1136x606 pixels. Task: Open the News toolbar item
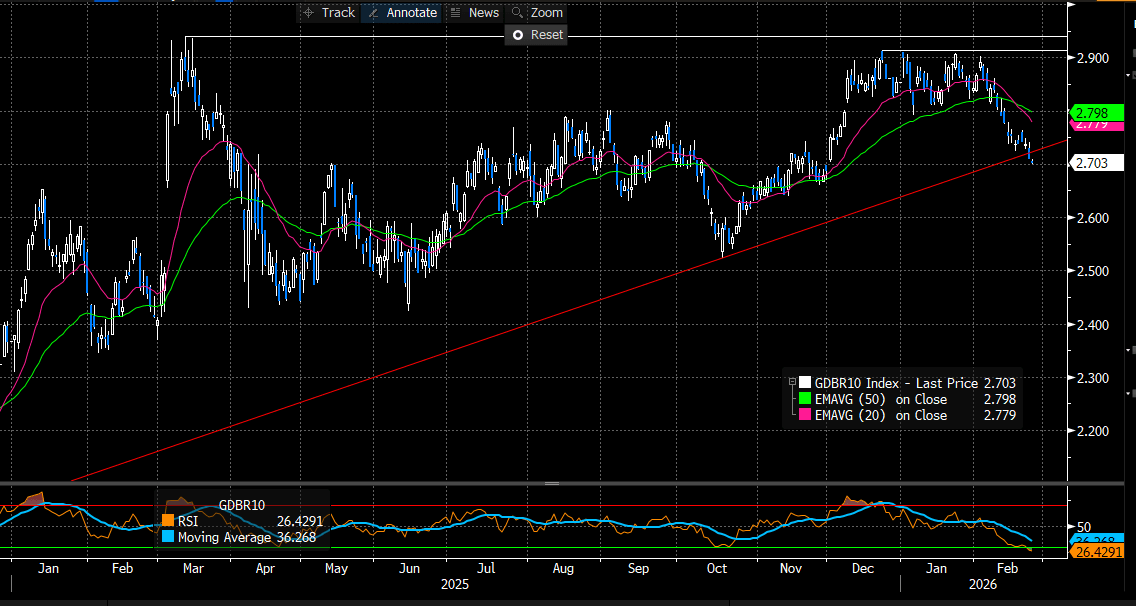click(483, 13)
